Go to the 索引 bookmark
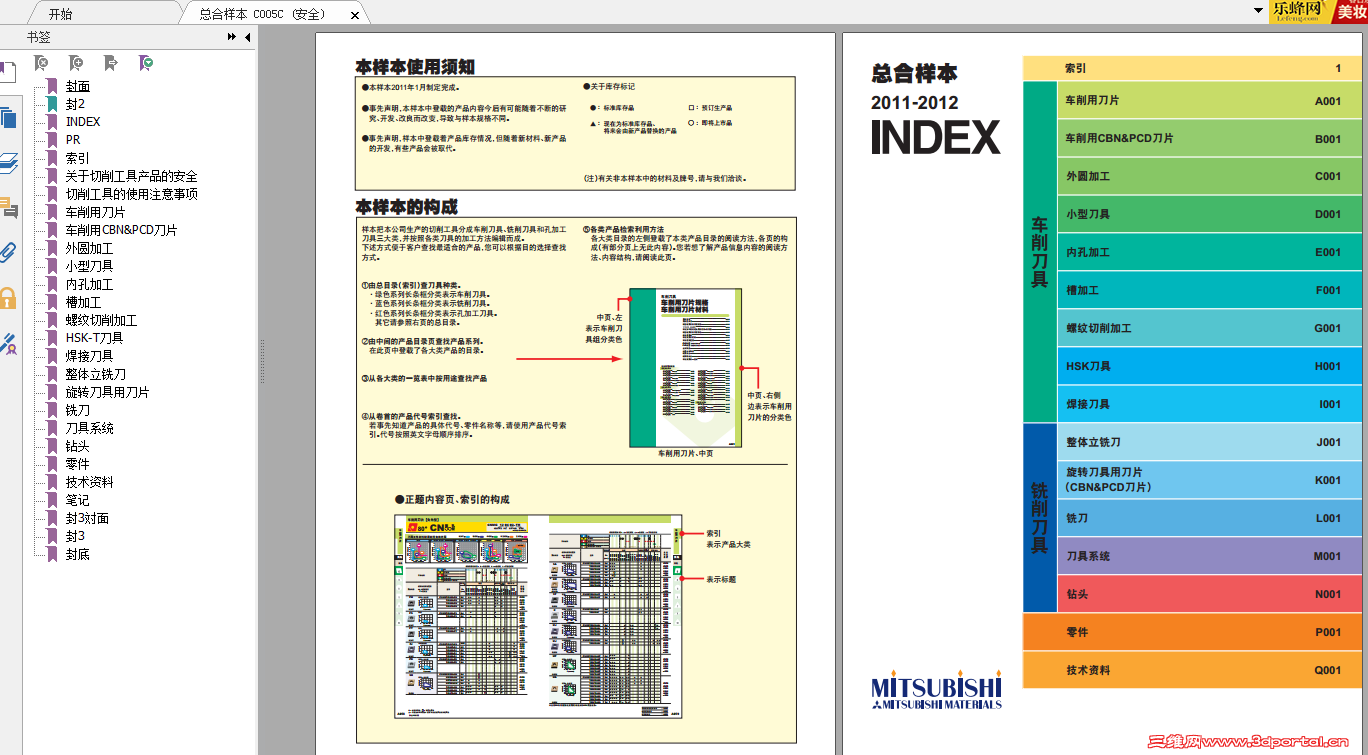 click(78, 158)
